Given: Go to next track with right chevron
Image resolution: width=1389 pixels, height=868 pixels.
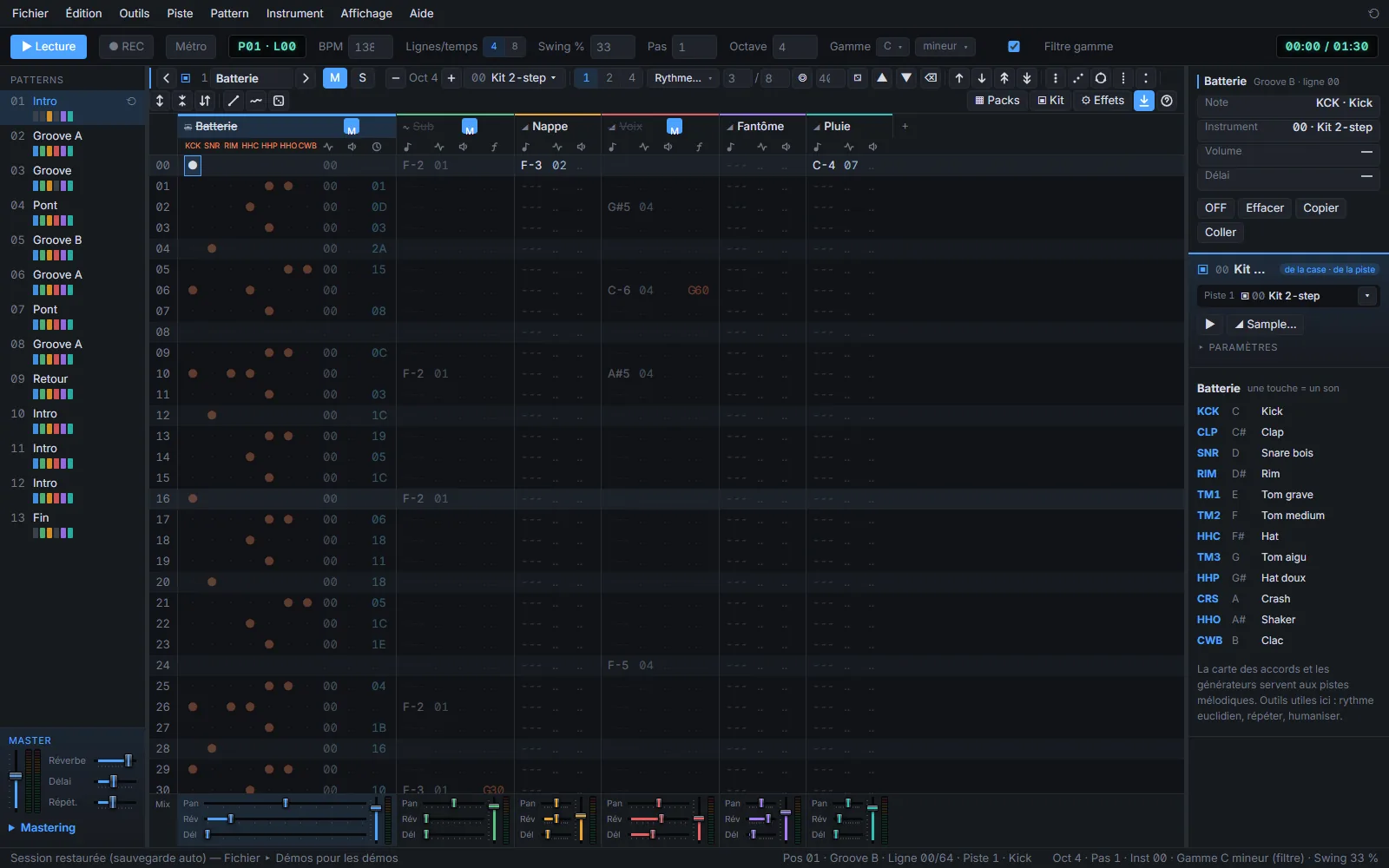Looking at the screenshot, I should (306, 78).
